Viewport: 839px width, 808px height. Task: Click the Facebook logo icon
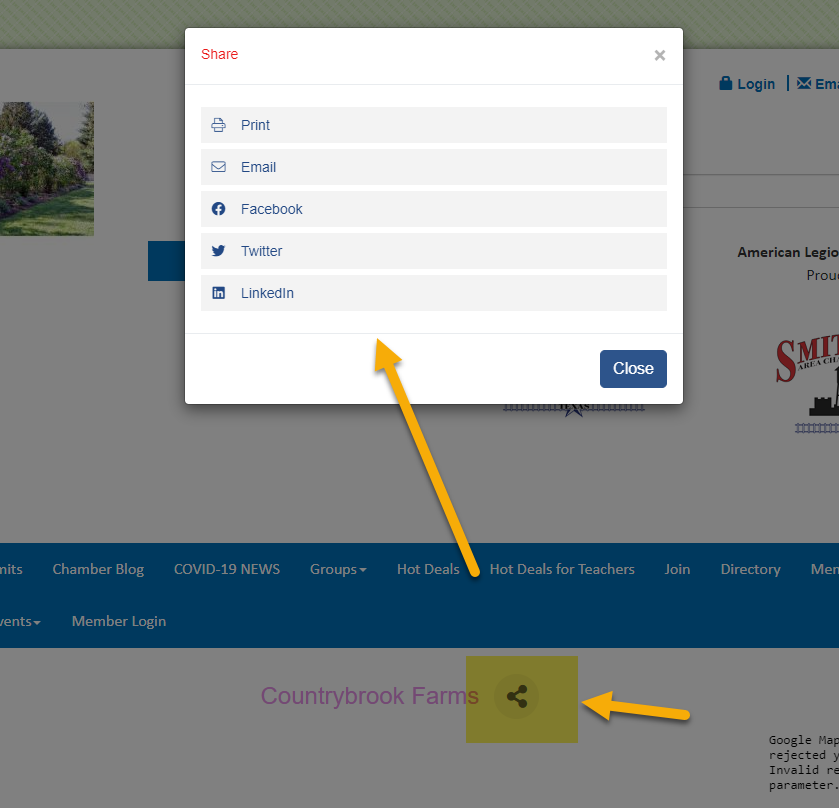pyautogui.click(x=218, y=209)
